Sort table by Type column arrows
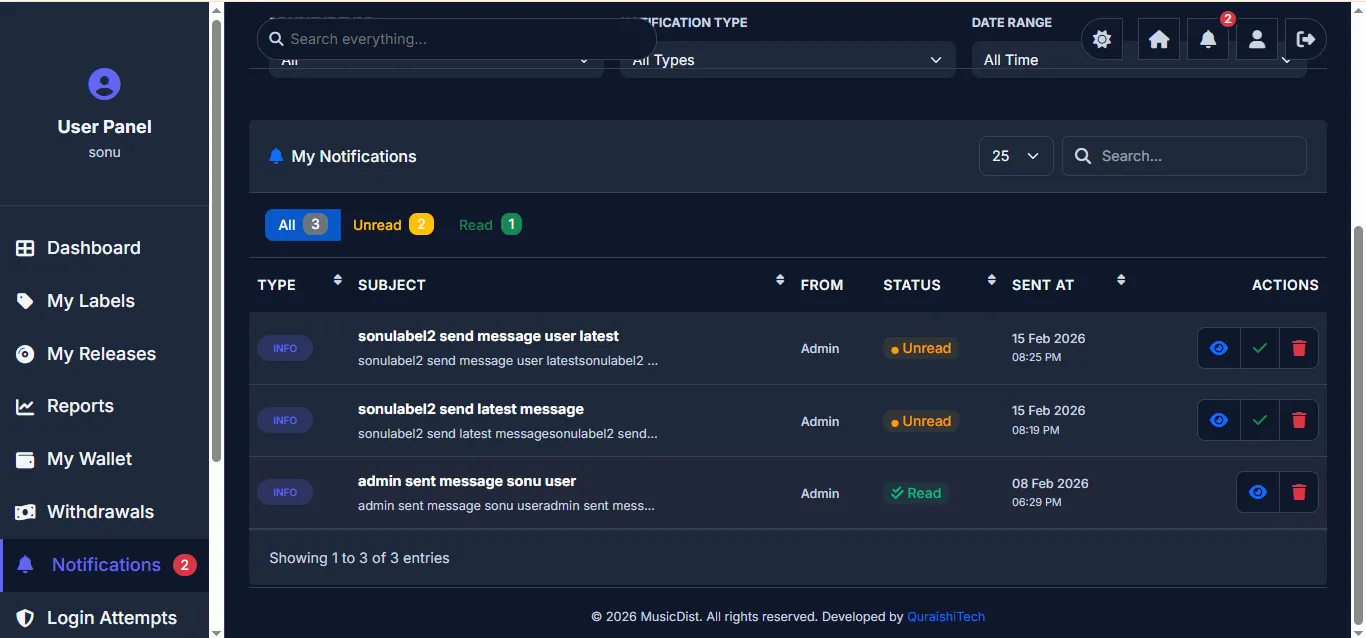The width and height of the screenshot is (1366, 638). coord(338,280)
